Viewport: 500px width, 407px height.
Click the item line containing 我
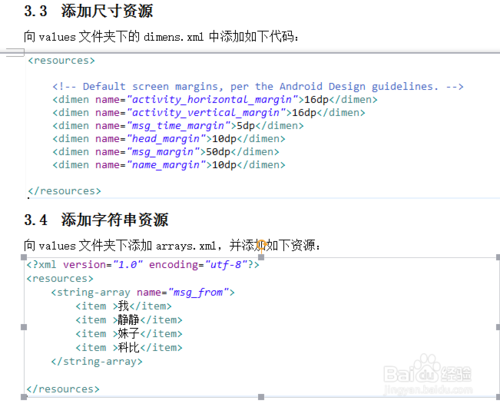tap(124, 306)
